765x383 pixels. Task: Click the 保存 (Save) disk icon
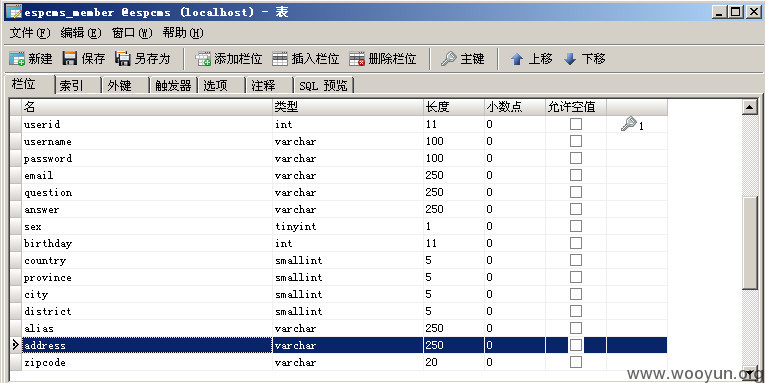(x=69, y=59)
